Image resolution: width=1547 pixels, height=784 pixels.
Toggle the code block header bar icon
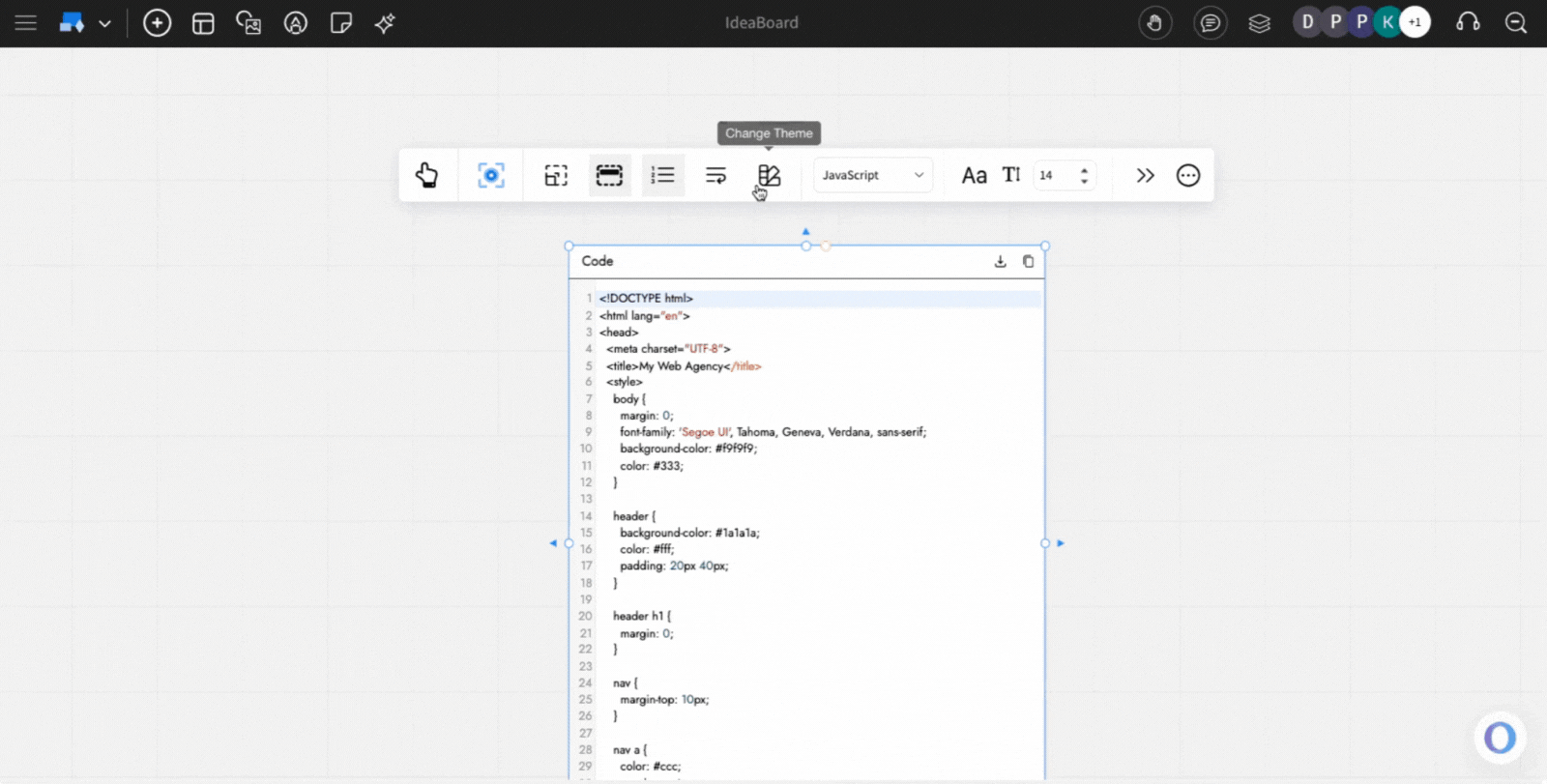[x=609, y=175]
